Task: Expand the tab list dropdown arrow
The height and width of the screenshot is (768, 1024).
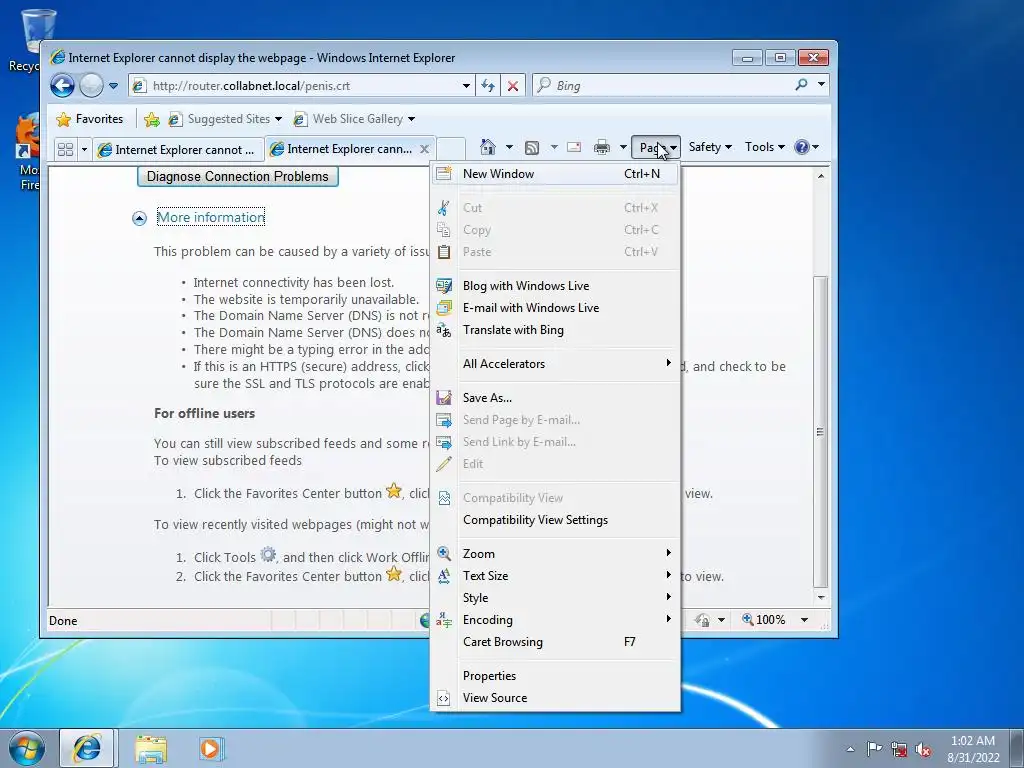Action: pos(84,150)
